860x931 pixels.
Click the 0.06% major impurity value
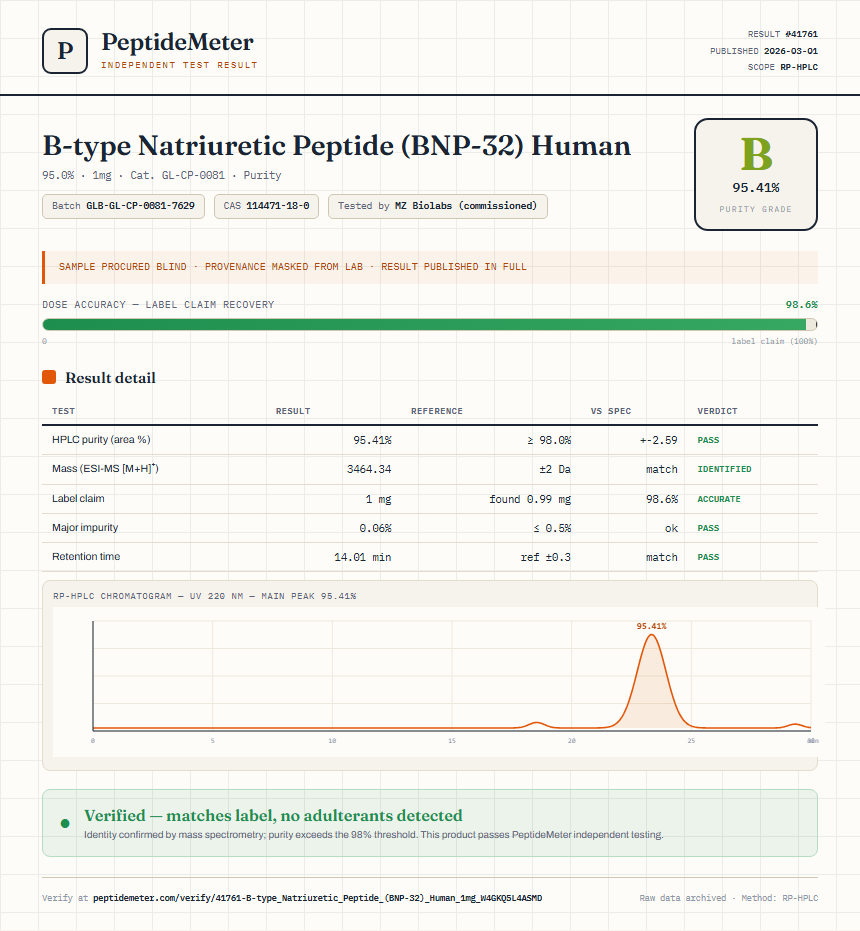375,528
